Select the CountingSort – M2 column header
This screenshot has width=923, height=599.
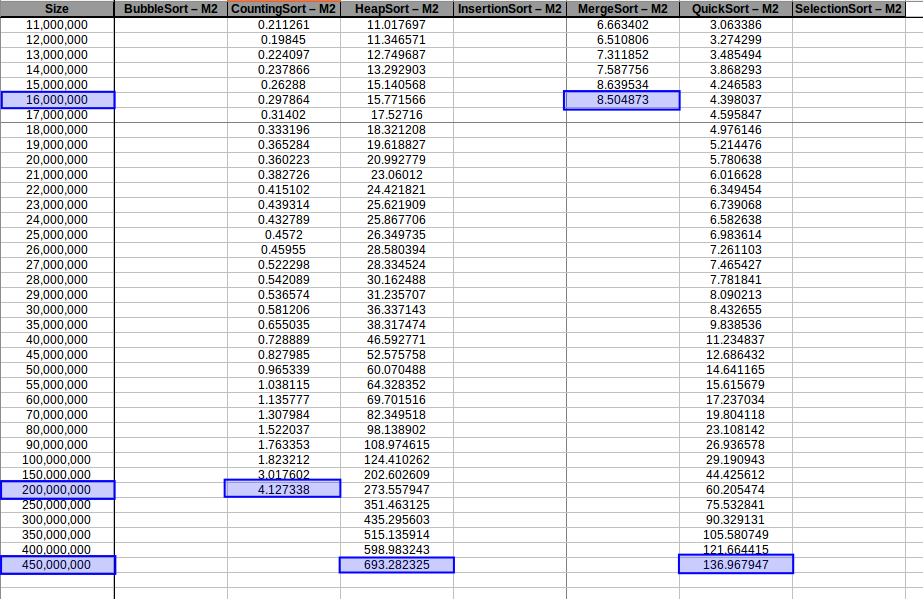point(284,8)
